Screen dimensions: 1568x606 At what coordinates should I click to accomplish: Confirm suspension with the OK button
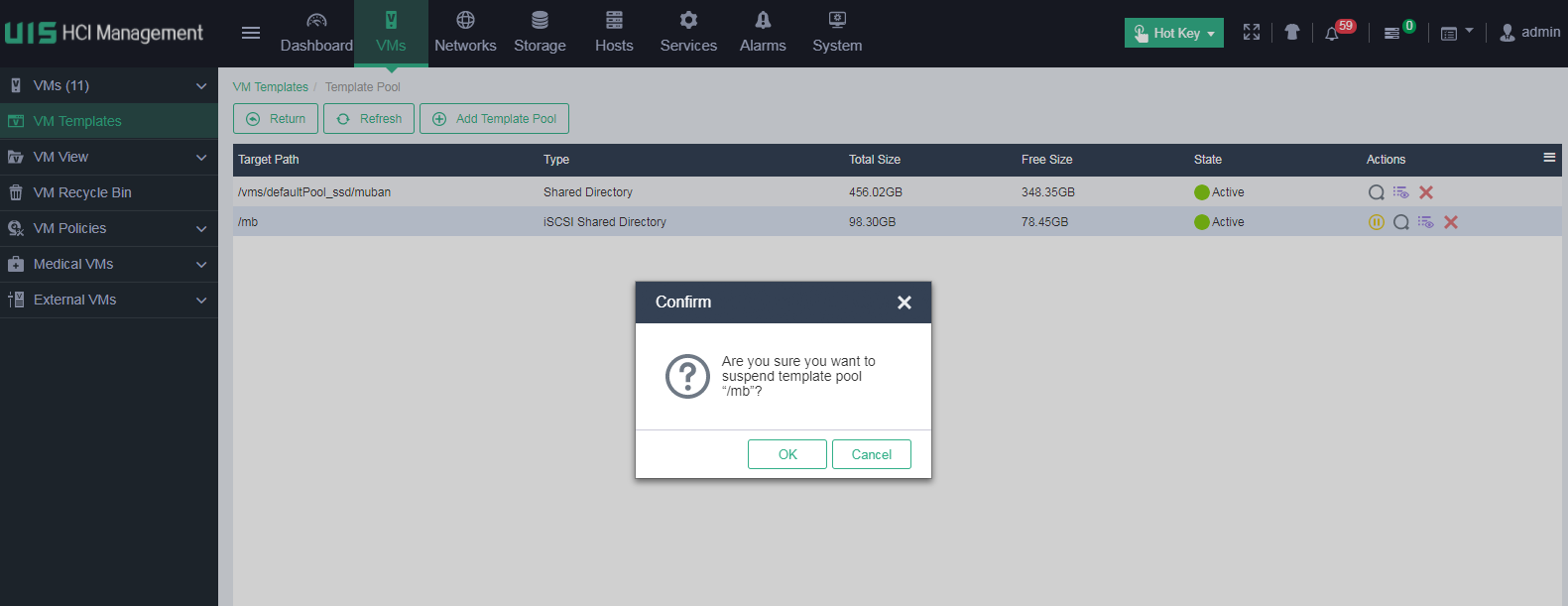click(x=787, y=454)
